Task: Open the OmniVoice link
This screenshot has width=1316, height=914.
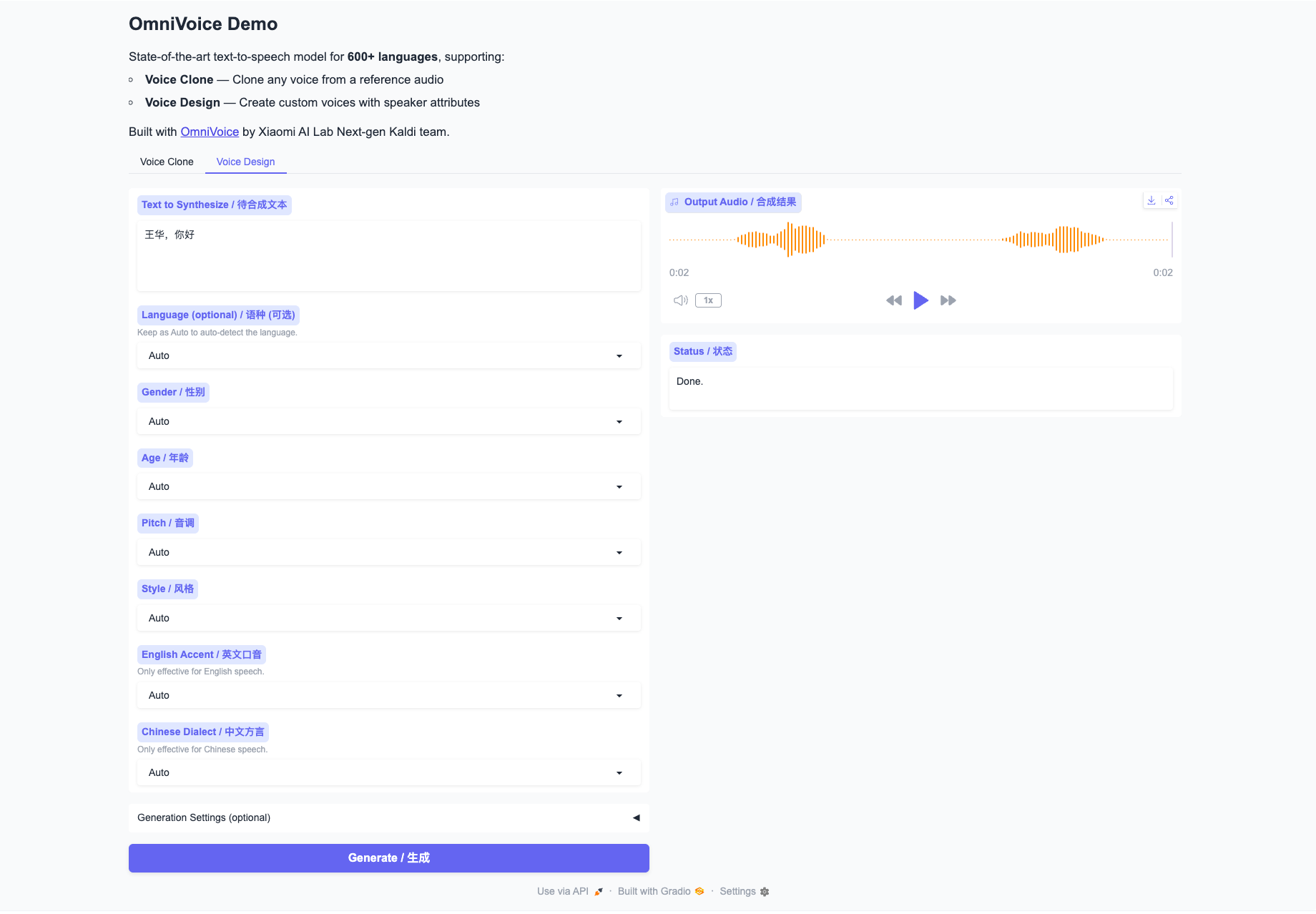Action: pos(210,132)
